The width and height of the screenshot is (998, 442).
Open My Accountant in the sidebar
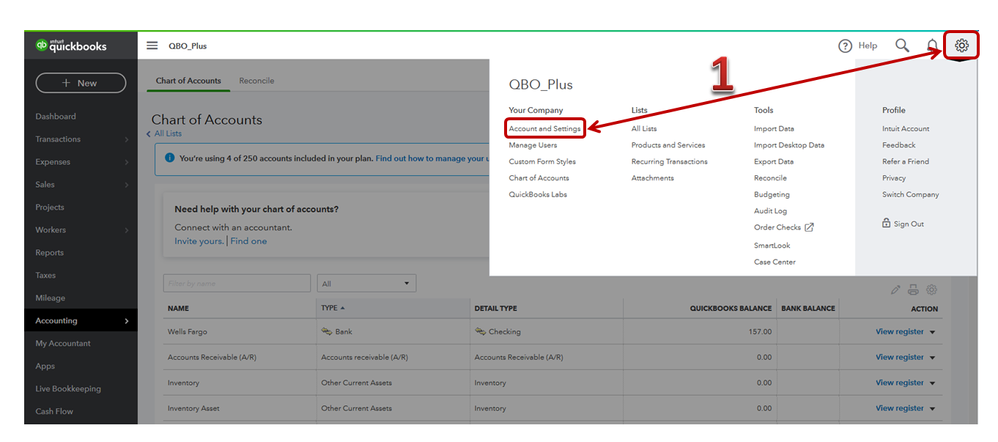[63, 343]
